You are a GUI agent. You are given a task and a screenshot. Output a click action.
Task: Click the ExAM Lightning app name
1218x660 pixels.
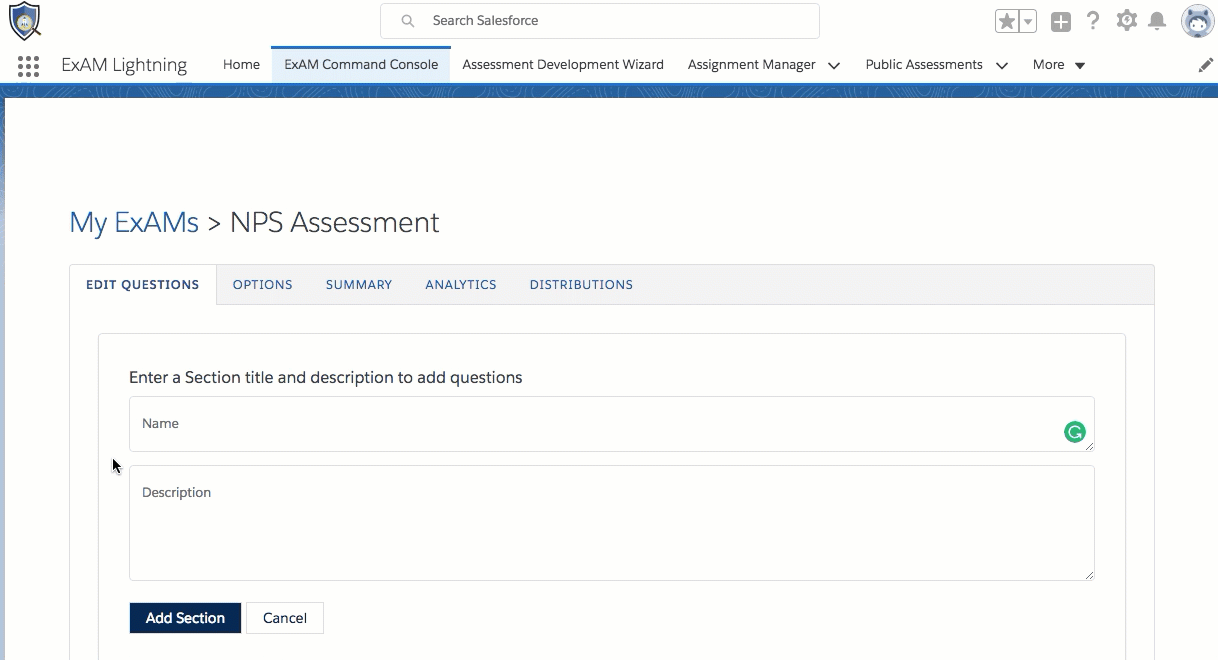(124, 65)
